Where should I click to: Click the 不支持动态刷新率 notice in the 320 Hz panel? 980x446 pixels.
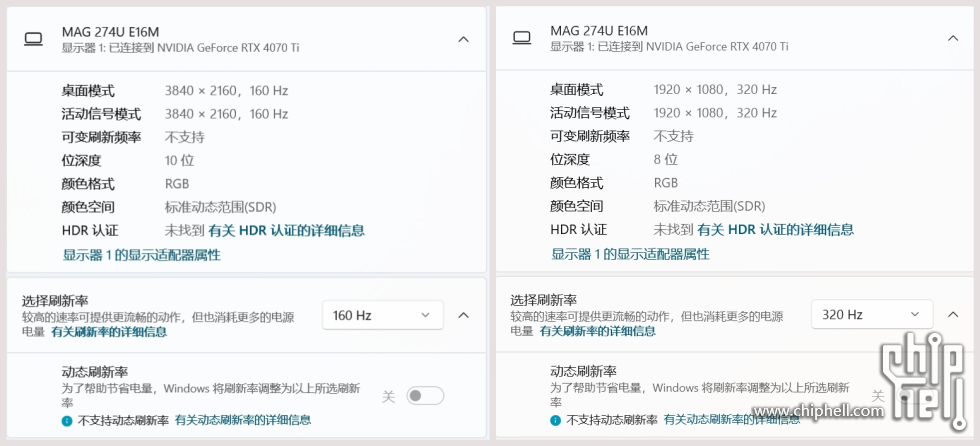(612, 420)
